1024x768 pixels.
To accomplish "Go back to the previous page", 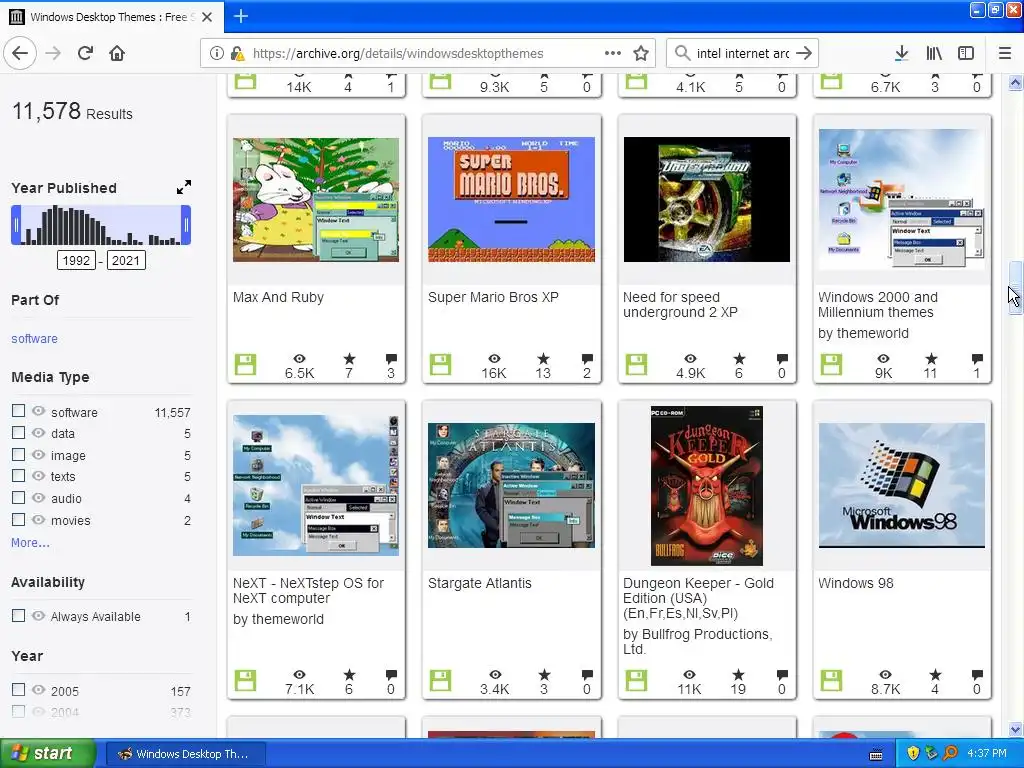I will (x=20, y=53).
